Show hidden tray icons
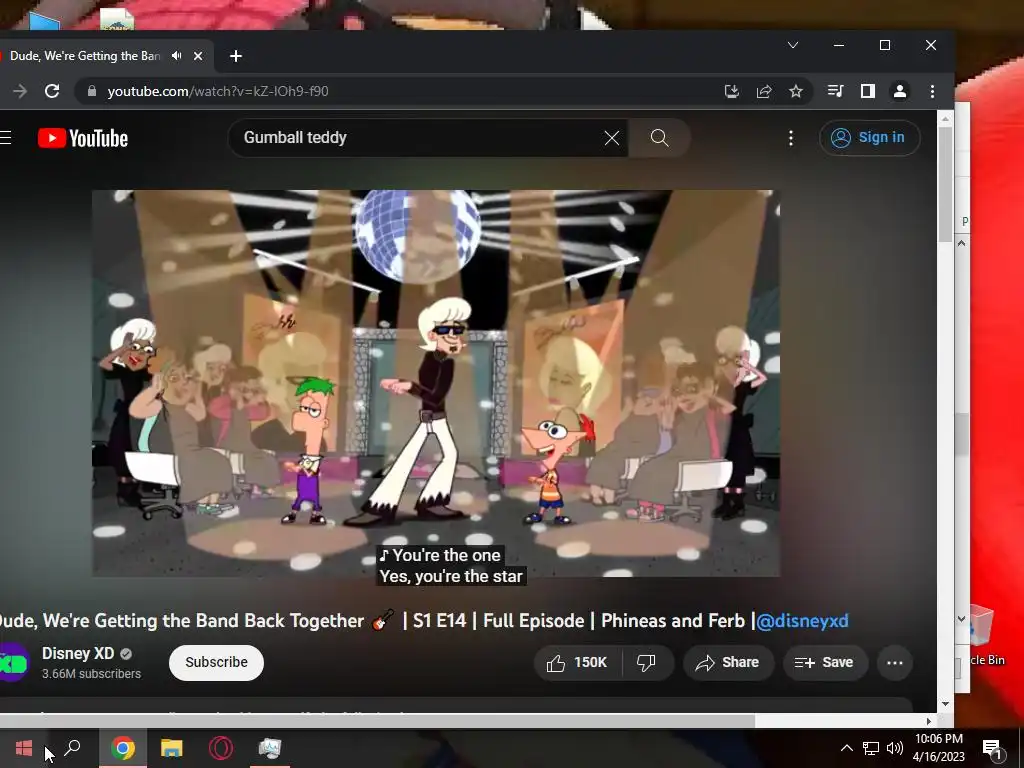The image size is (1024, 768). (x=846, y=748)
